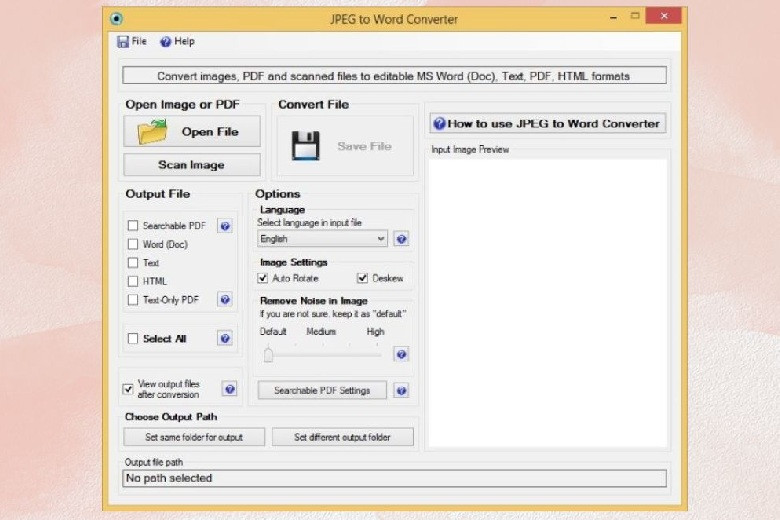Open help icon beside language dropdown
This screenshot has height=520, width=780.
(x=401, y=239)
